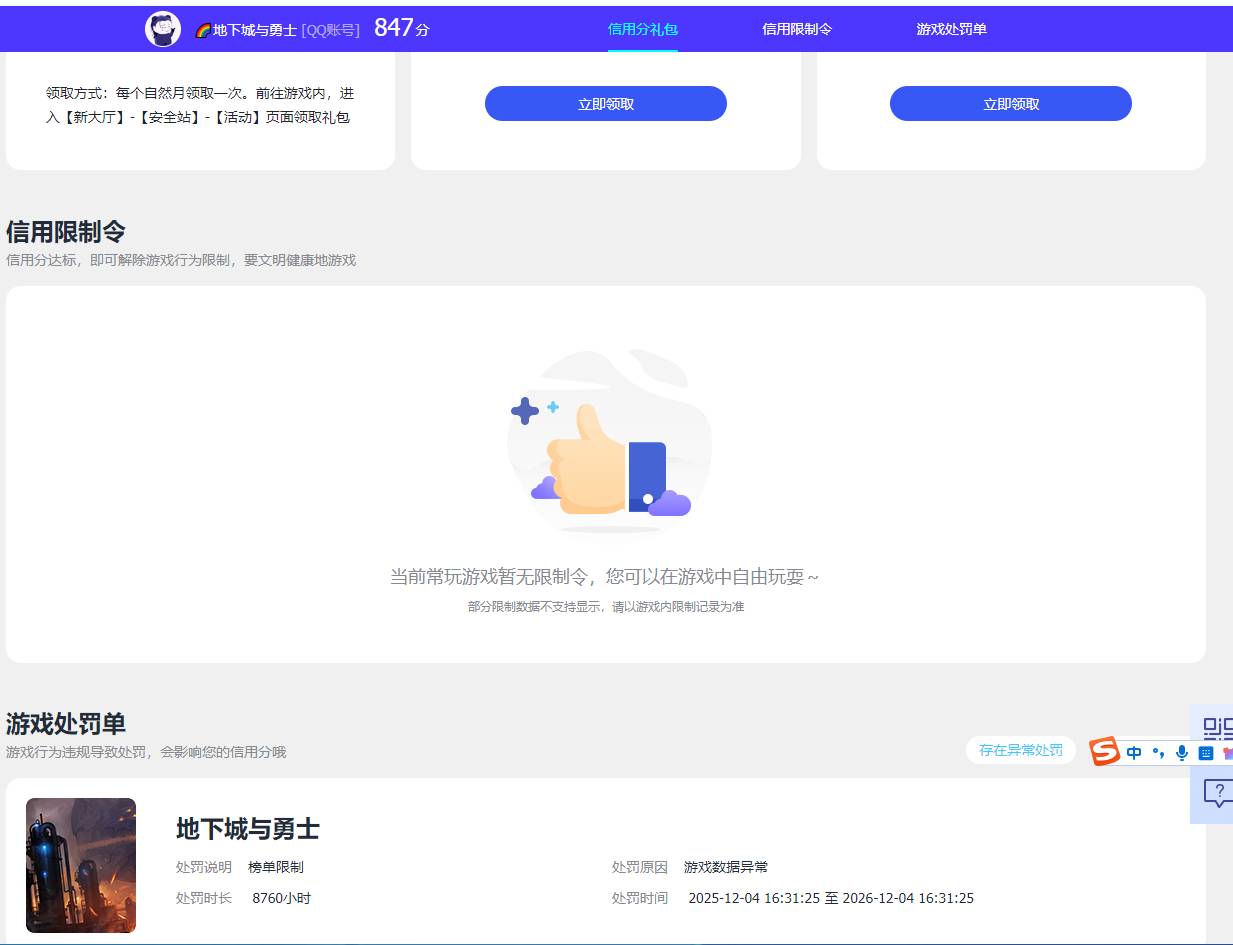Click the right 立即领取 button
This screenshot has height=945, width=1233.
1010,103
